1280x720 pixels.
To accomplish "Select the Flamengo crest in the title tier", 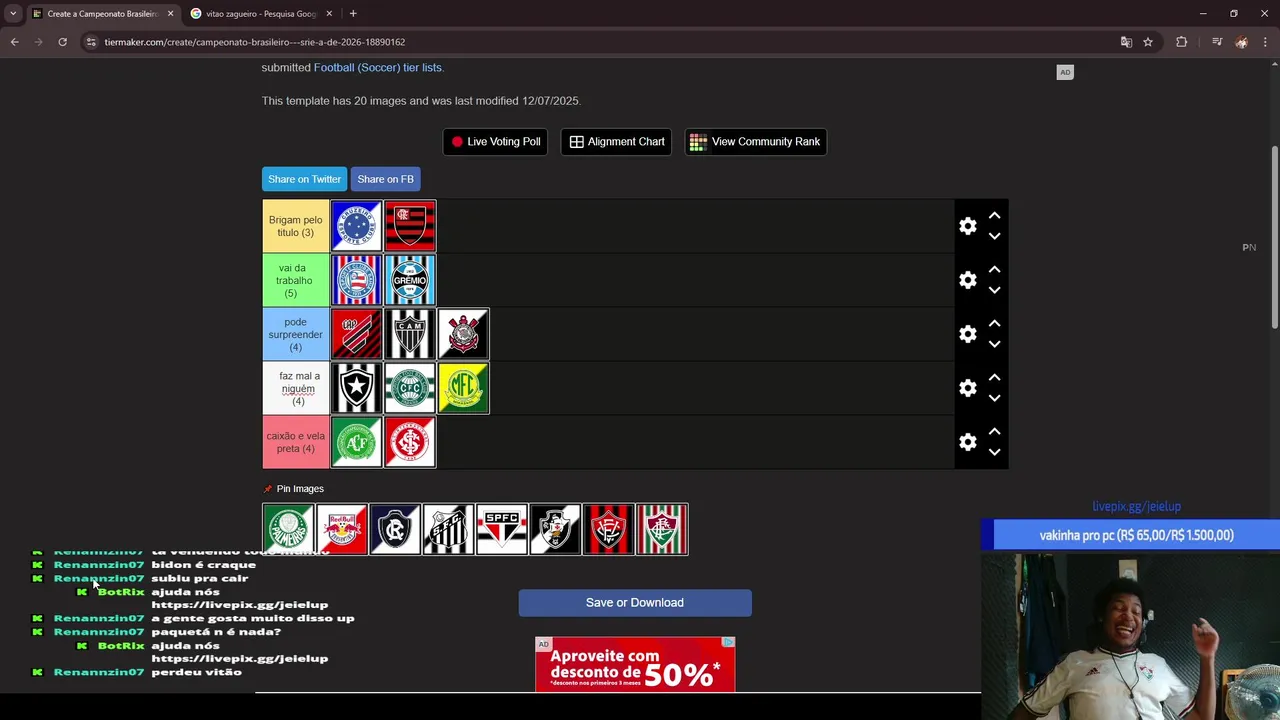I will pos(410,226).
